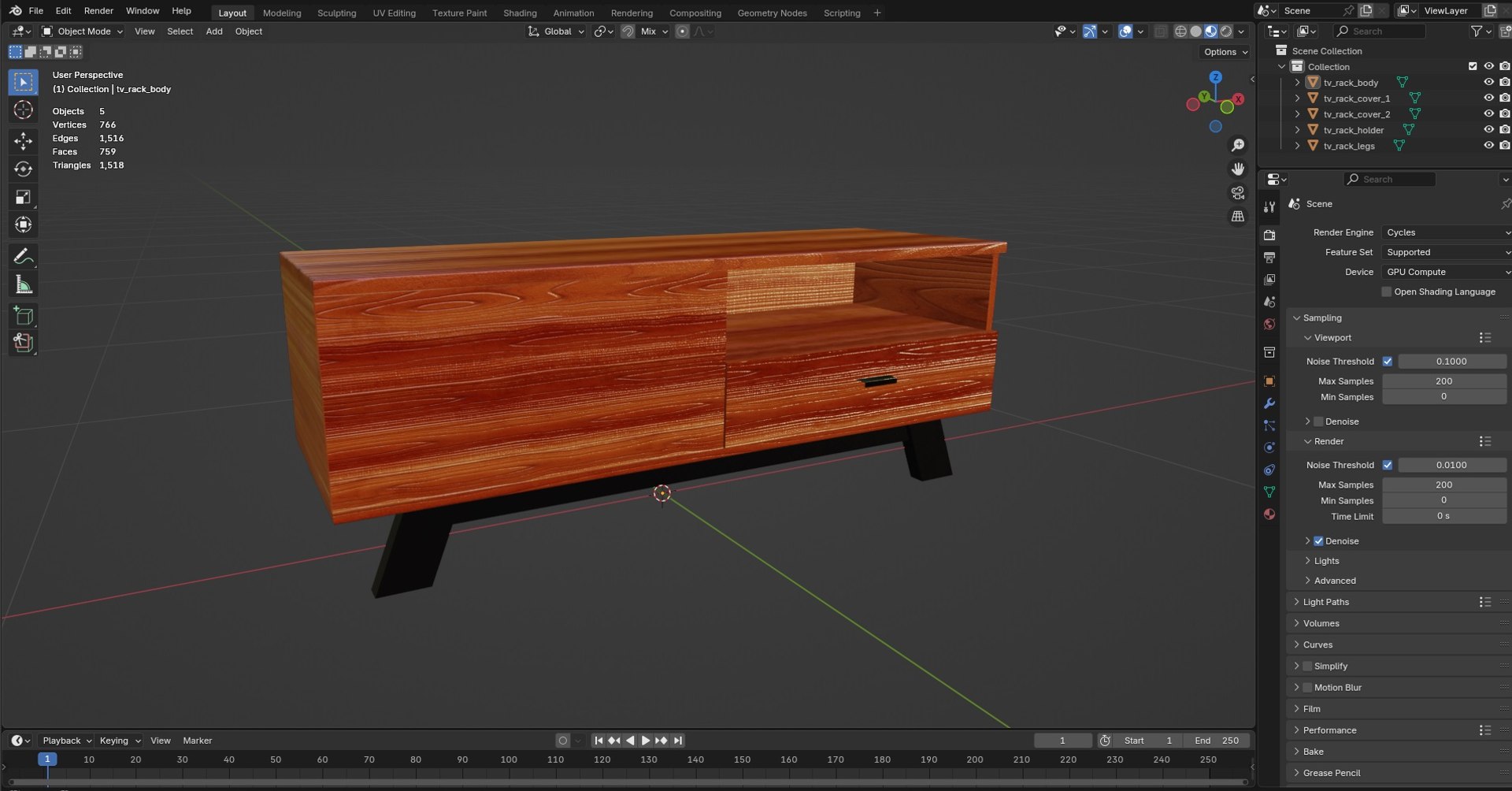Click the Blender logo menu icon
Screen dimensions: 1512x791
15,10
